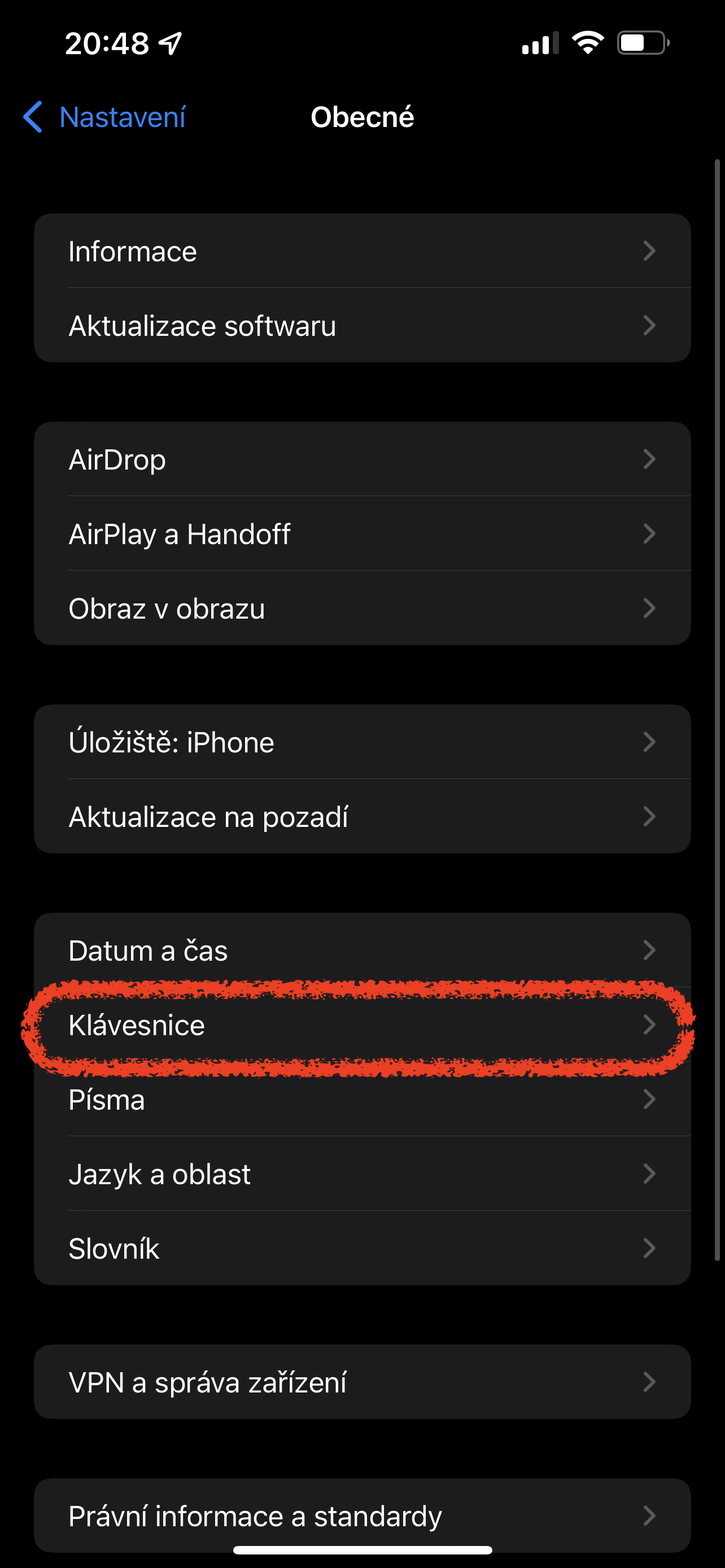725x1568 pixels.
Task: Tap the AirDrop row chevron
Action: 649,459
